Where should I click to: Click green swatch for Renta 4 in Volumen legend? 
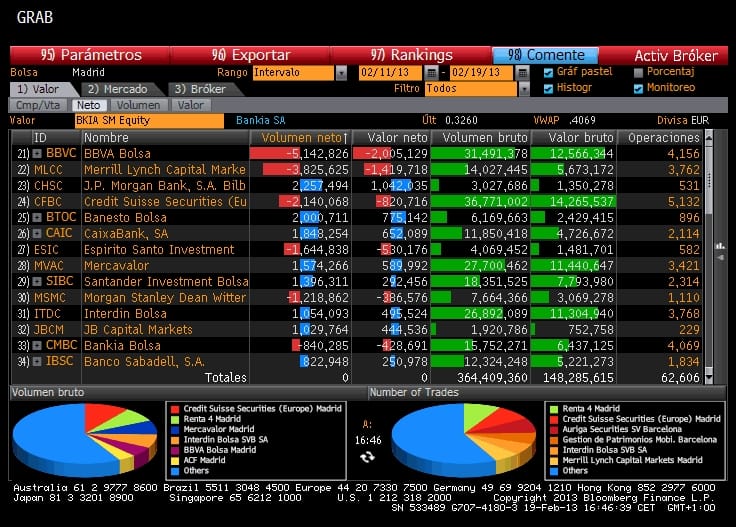click(x=175, y=420)
